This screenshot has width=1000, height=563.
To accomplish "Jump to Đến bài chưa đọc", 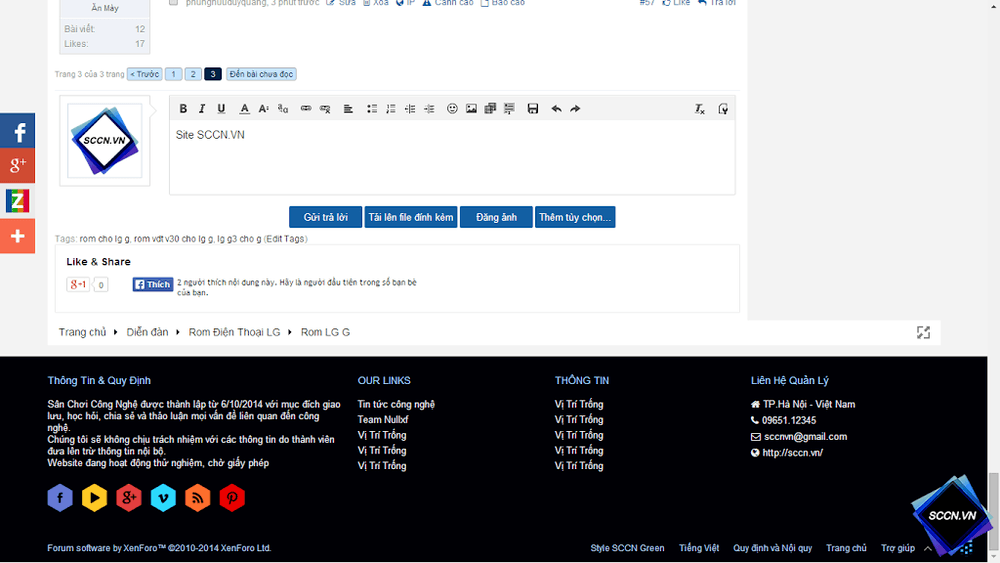I will (261, 74).
